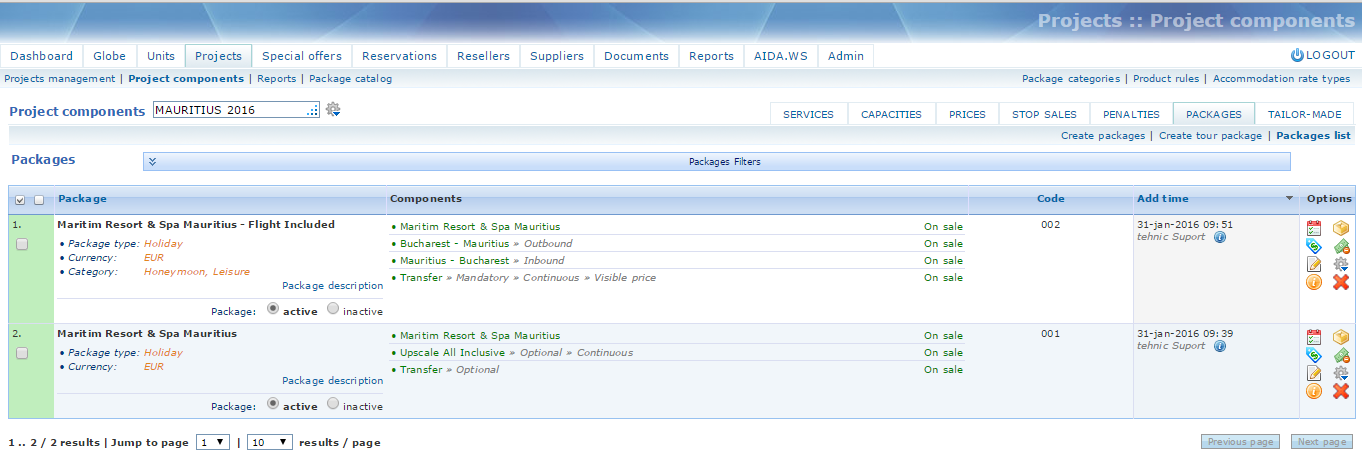This screenshot has width=1362, height=458.
Task: Switch to the Stop Sales tab
Action: point(1044,114)
